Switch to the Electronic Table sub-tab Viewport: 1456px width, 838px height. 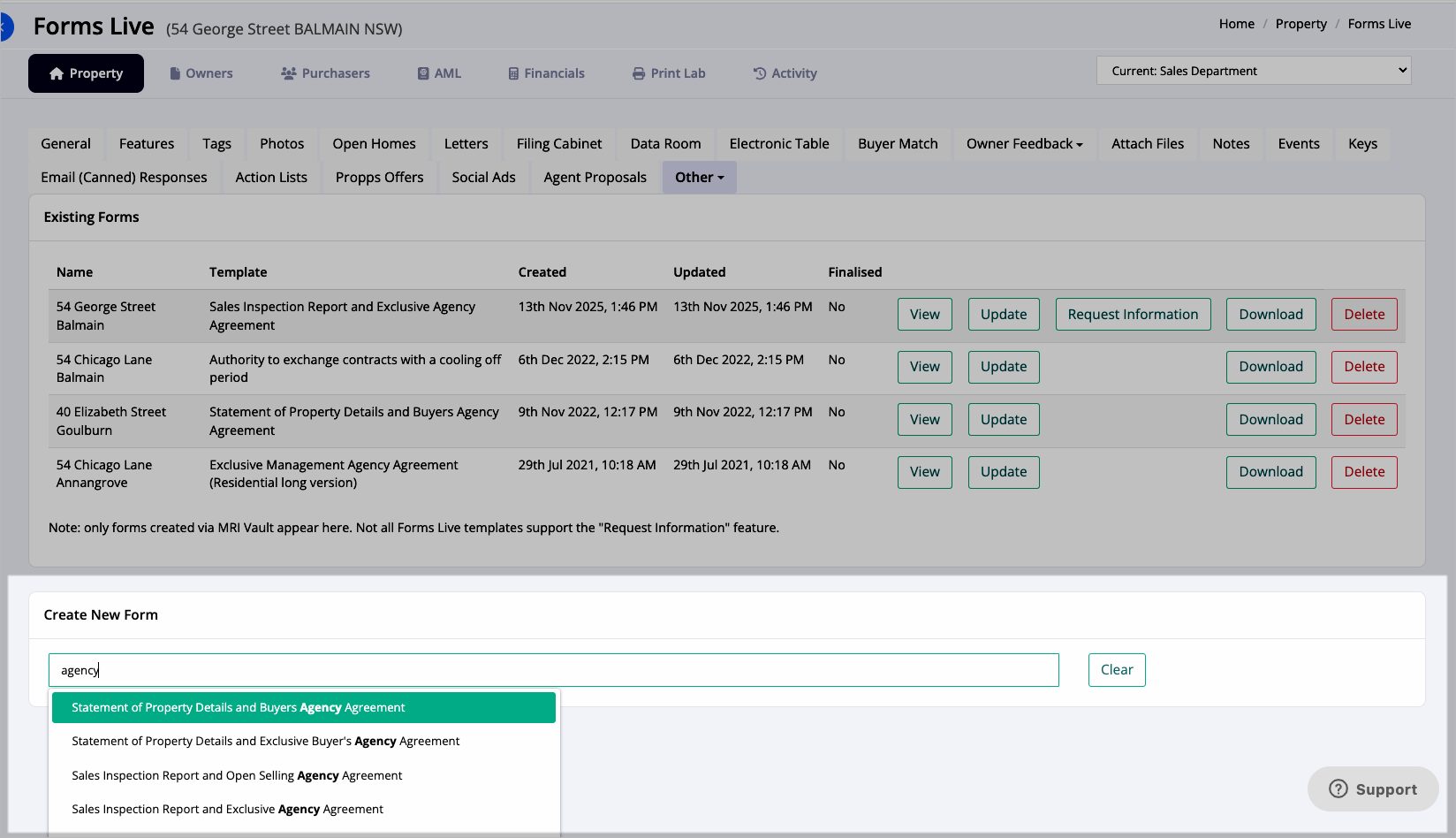click(779, 144)
